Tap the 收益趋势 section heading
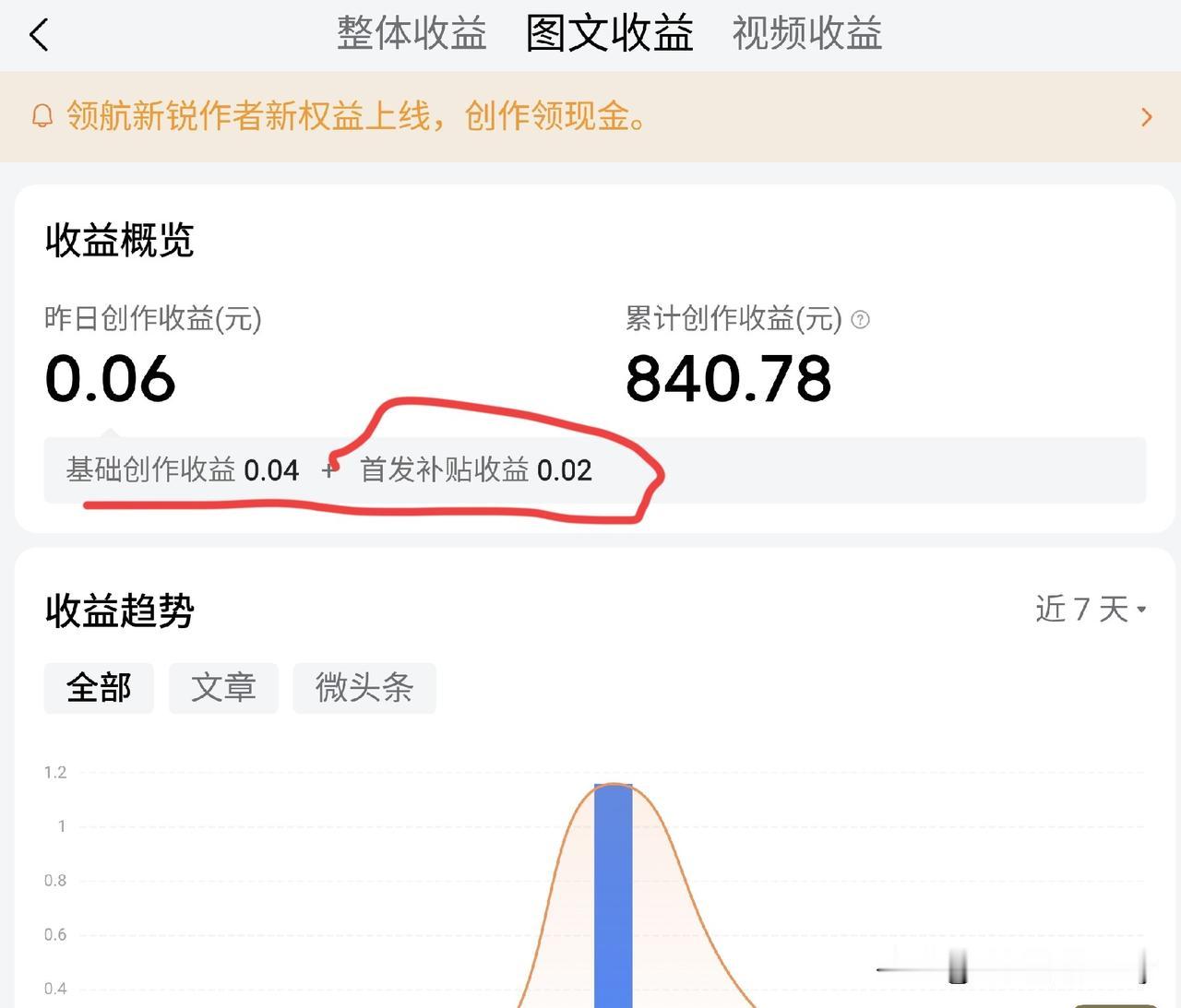Viewport: 1181px width, 1008px height. click(x=119, y=611)
